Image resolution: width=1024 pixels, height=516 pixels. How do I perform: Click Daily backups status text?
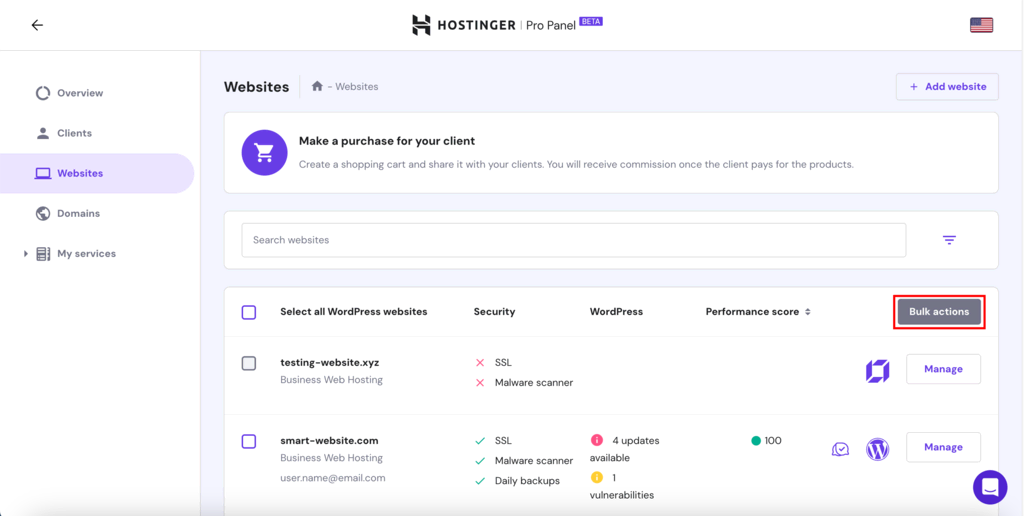(x=527, y=481)
